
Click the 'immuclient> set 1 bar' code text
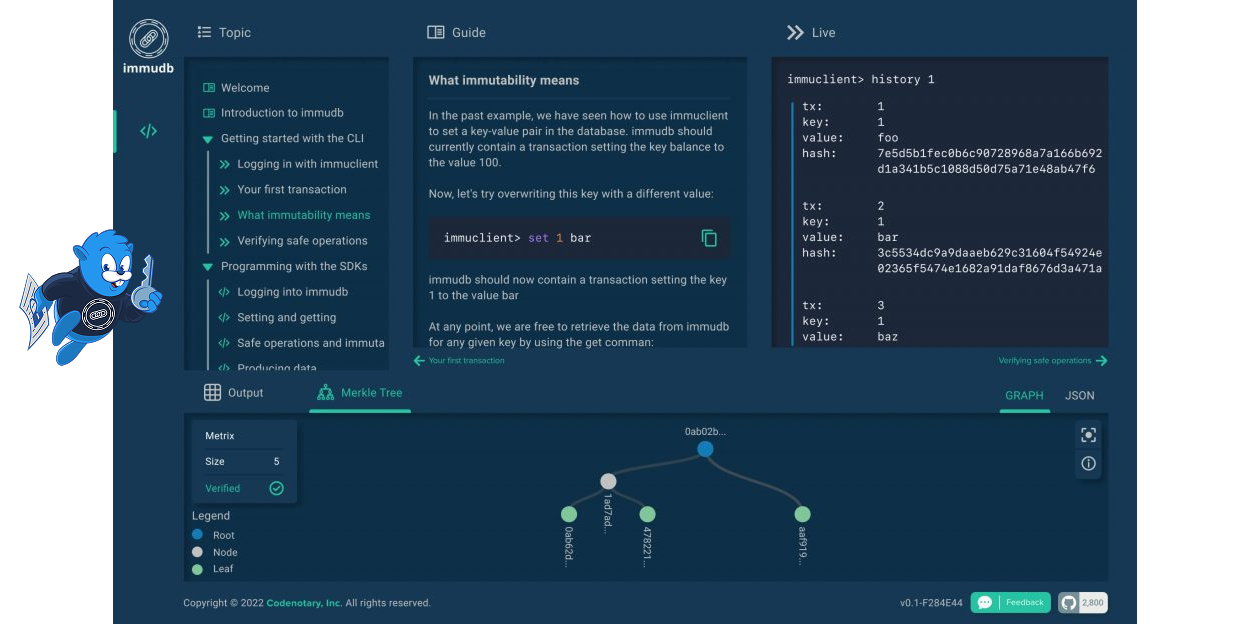click(517, 238)
